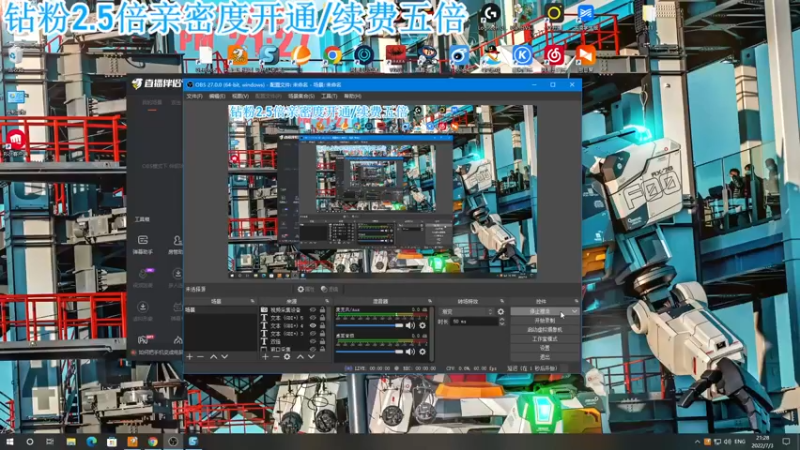This screenshot has height=450, width=800.
Task: Toggle visibility of text (GDI+) 3 source
Action: pos(313,334)
